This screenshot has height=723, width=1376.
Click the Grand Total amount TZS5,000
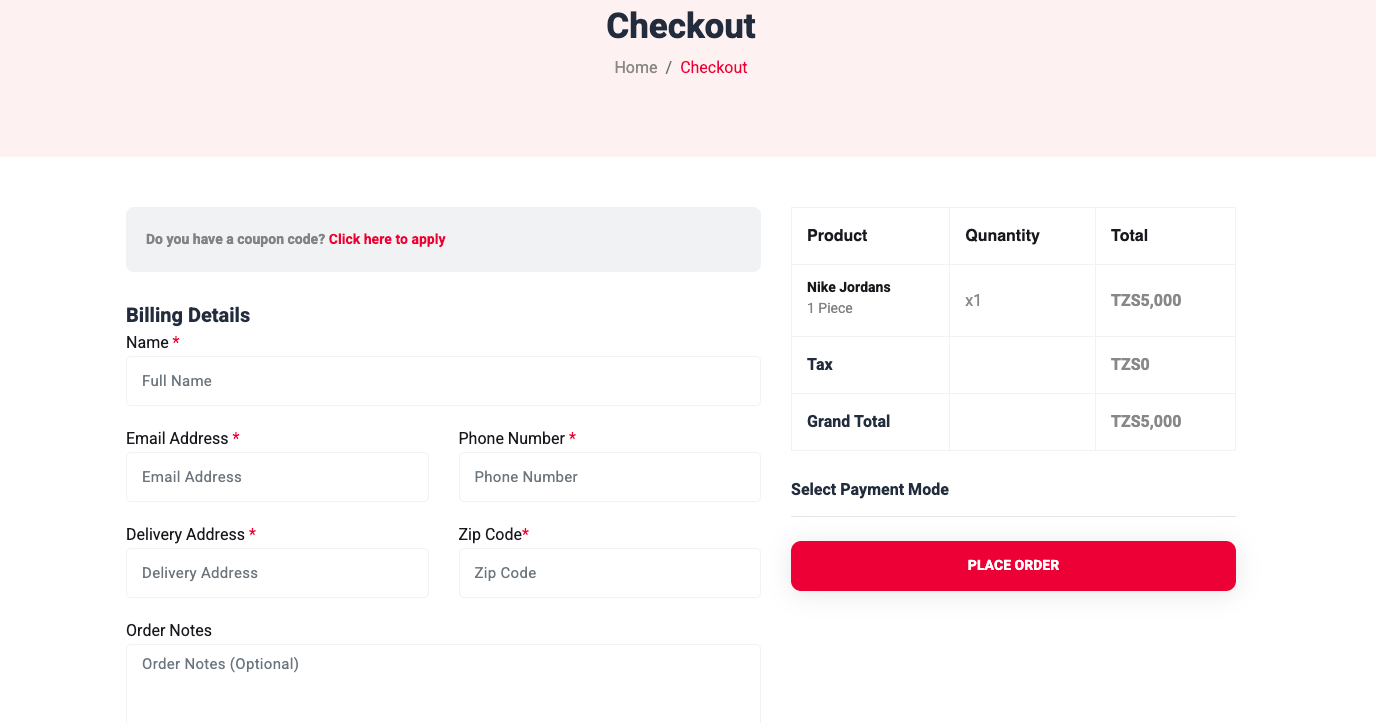click(1146, 422)
